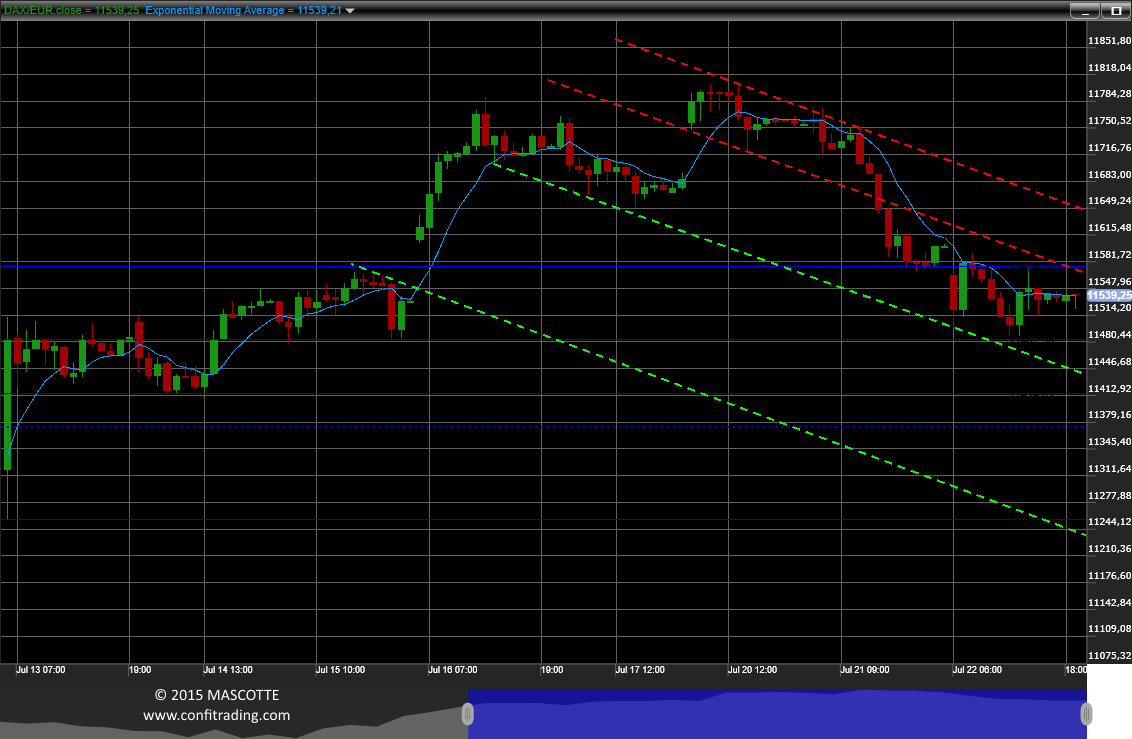Select the Exponential Moving Average legend label

243,10
